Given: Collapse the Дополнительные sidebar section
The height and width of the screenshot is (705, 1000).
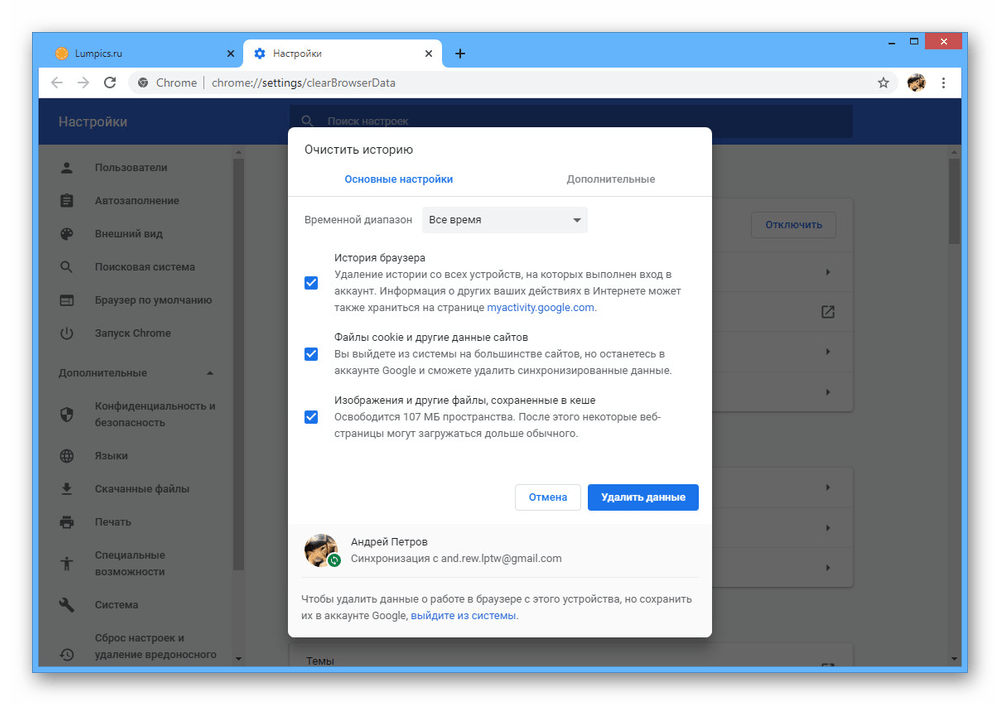Looking at the screenshot, I should [209, 373].
